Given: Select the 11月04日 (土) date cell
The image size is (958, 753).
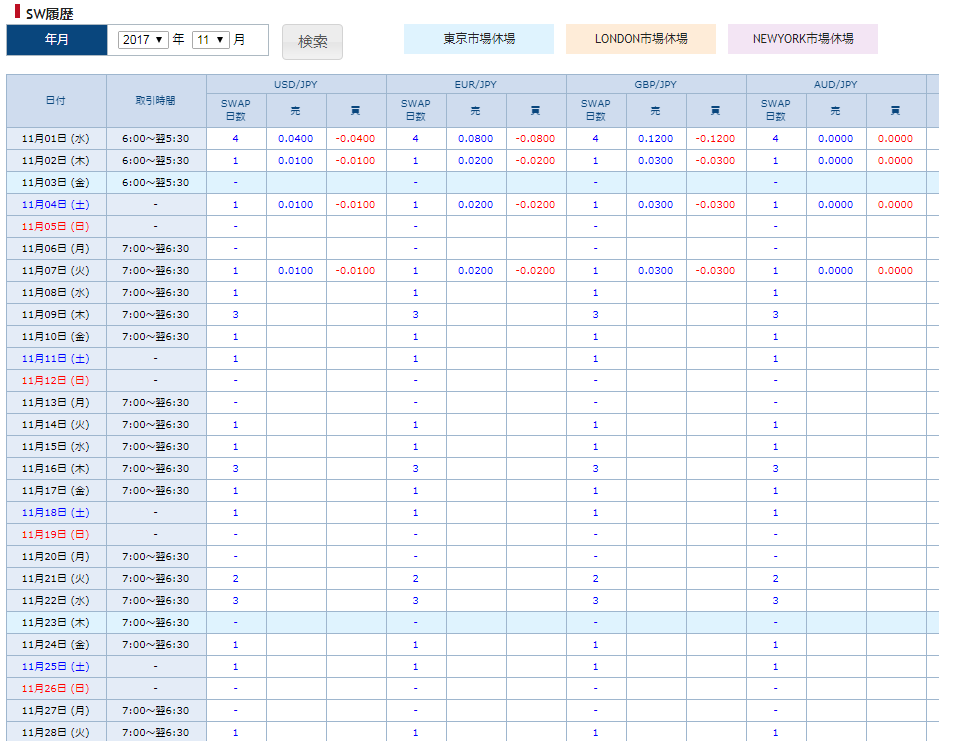Looking at the screenshot, I should (x=56, y=205).
